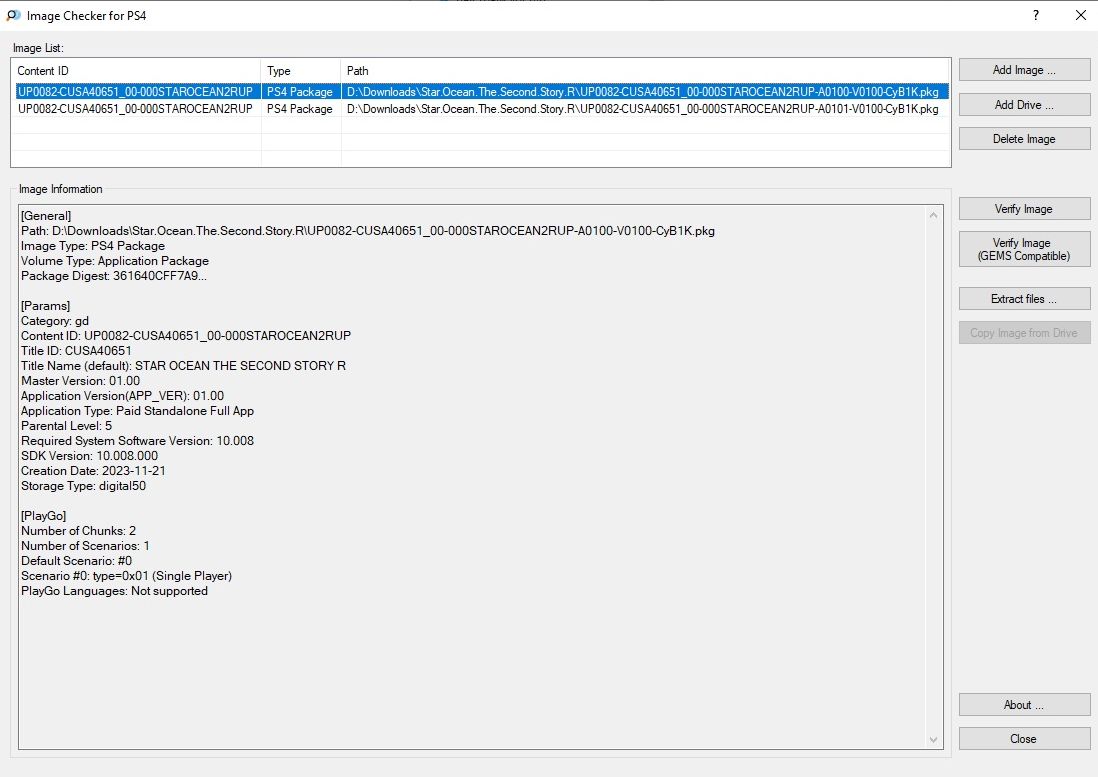Click the Category: gd line
The width and height of the screenshot is (1098, 777).
(55, 321)
